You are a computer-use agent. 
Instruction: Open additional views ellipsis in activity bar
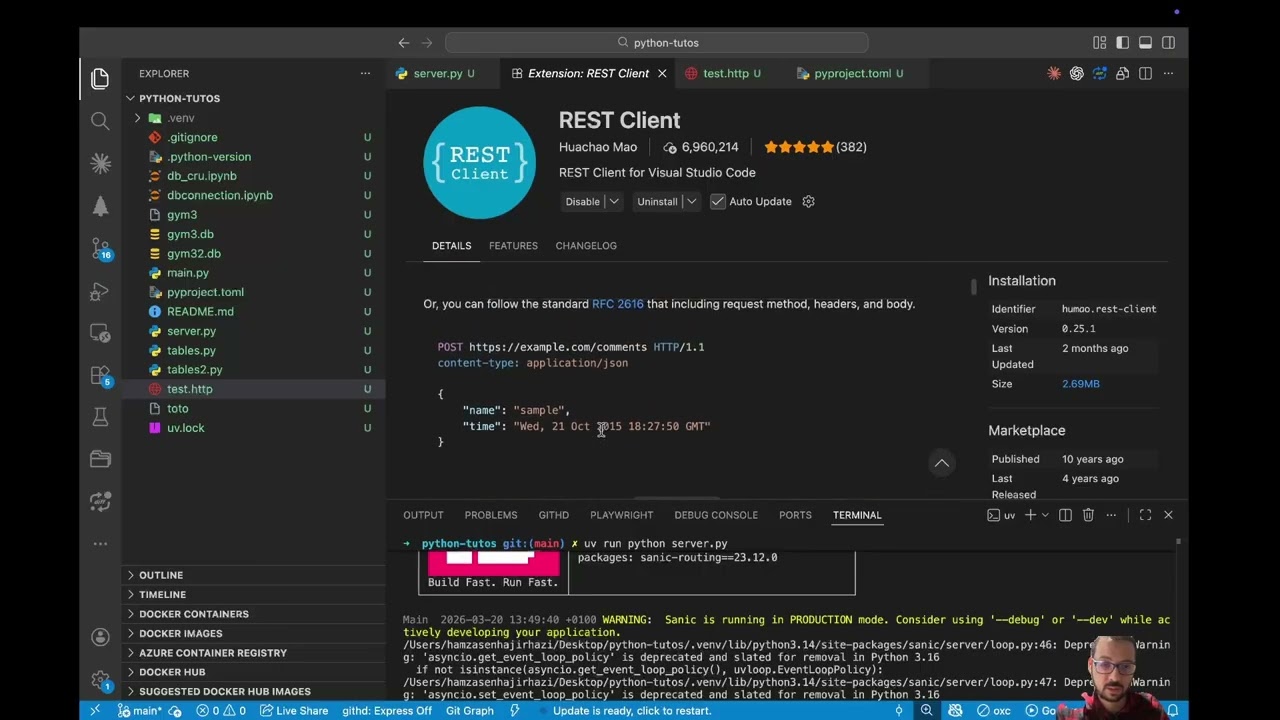click(100, 543)
